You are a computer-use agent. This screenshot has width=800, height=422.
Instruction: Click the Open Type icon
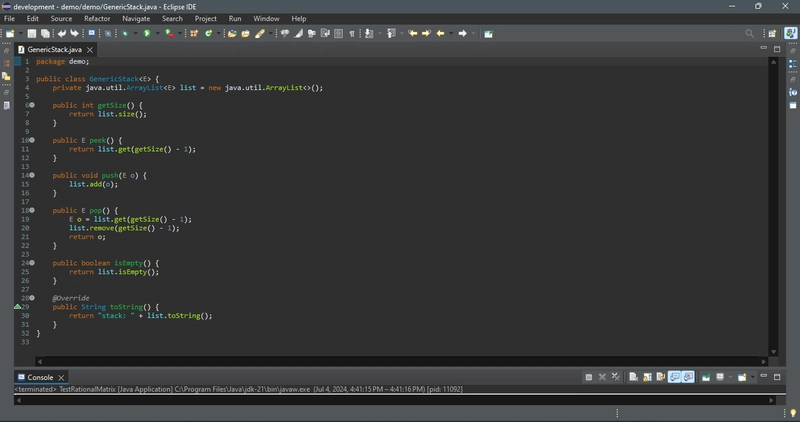pyautogui.click(x=232, y=34)
